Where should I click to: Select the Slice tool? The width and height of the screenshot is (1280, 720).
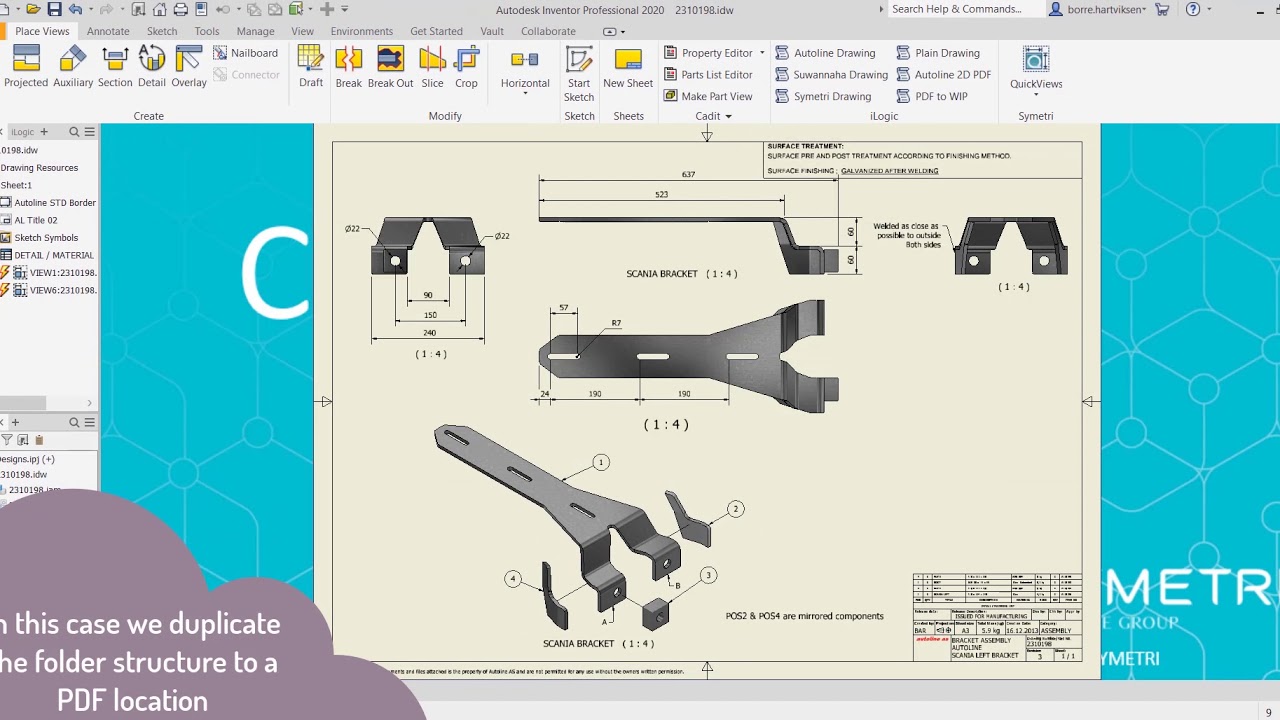click(432, 67)
